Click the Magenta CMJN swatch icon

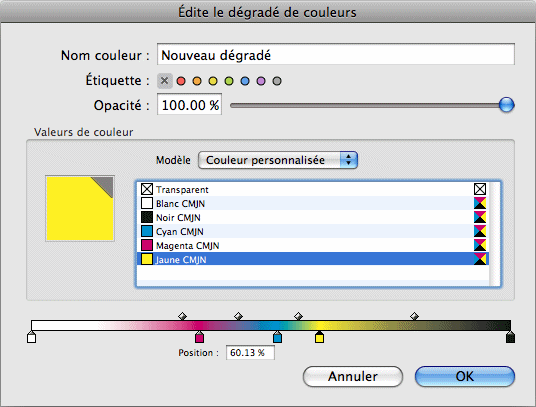tap(147, 245)
